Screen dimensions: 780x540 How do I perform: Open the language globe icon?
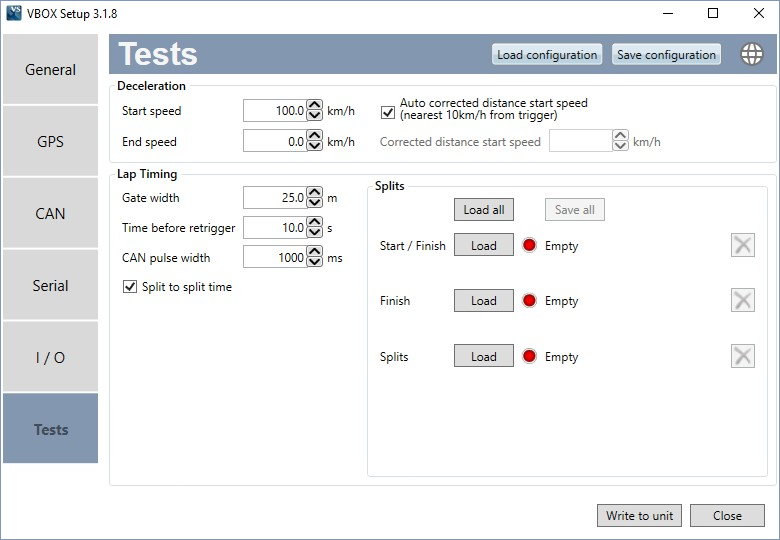tap(752, 54)
